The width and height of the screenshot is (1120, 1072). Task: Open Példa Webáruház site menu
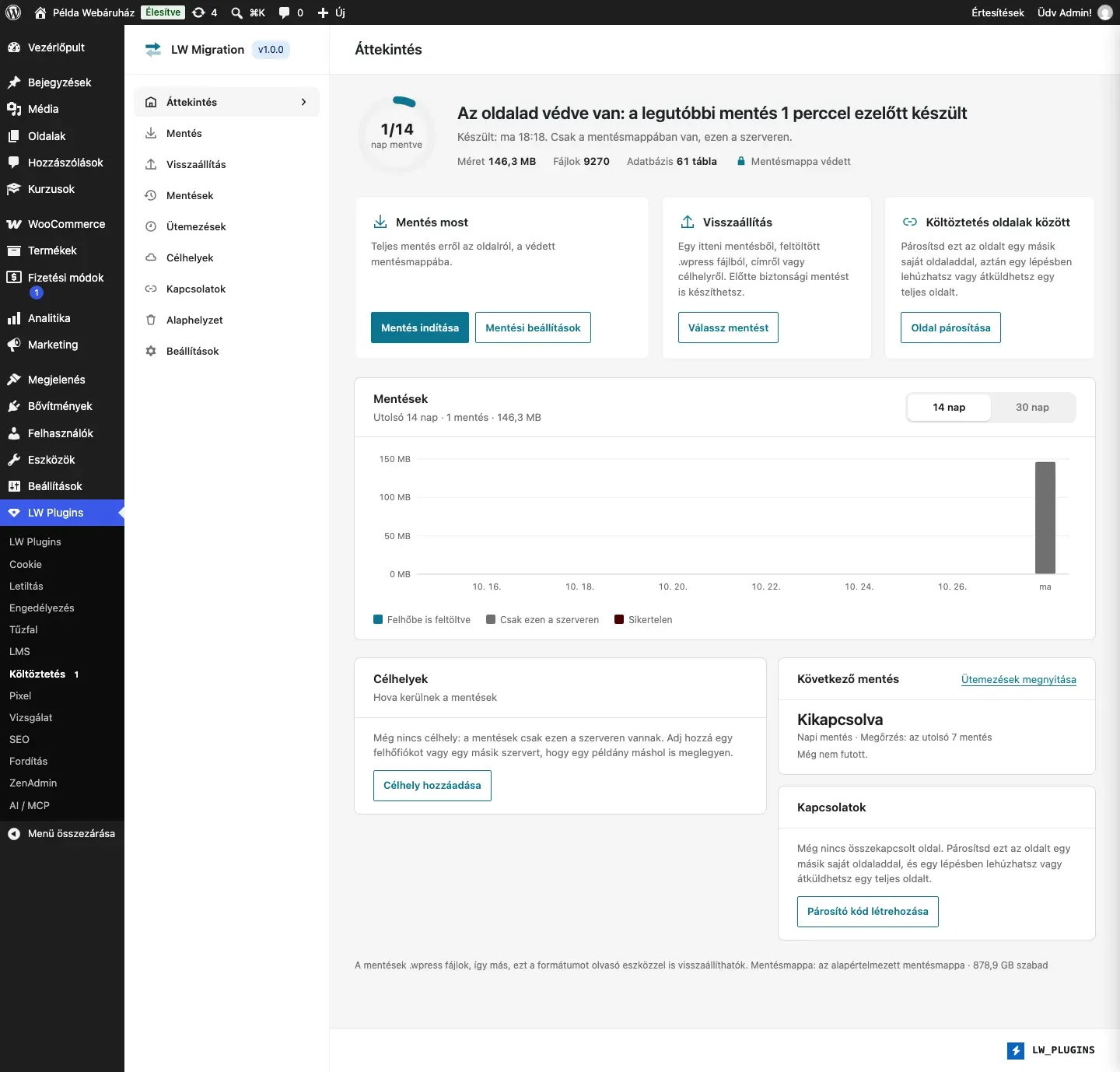[x=84, y=12]
